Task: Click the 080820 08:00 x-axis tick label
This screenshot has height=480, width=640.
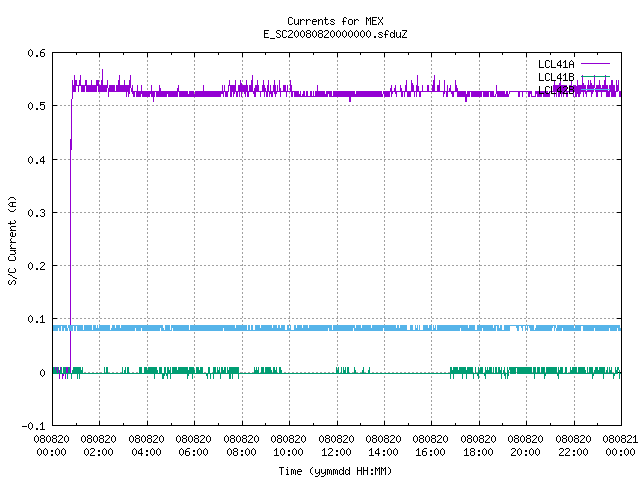Action: (241, 446)
